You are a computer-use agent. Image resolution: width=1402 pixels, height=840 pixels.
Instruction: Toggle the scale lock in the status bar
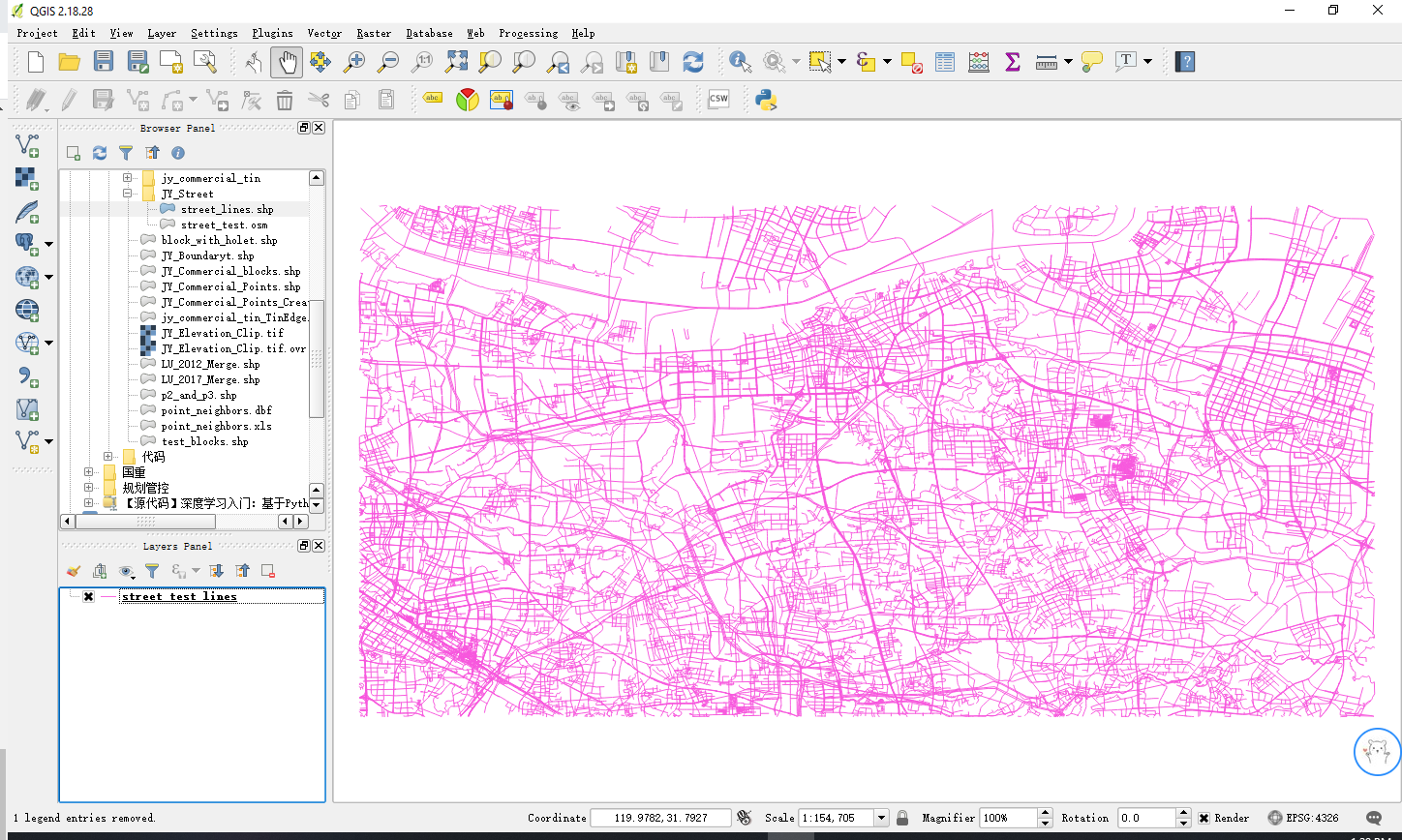point(901,818)
